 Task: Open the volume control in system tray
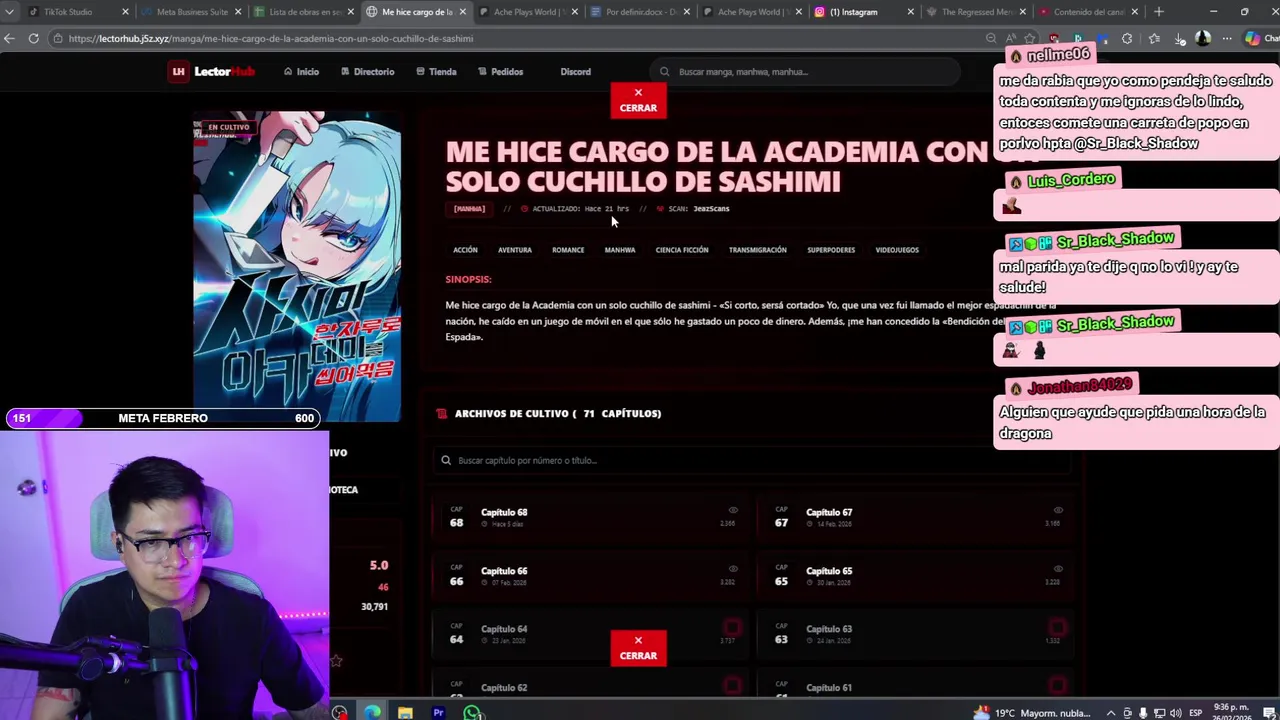1176,712
